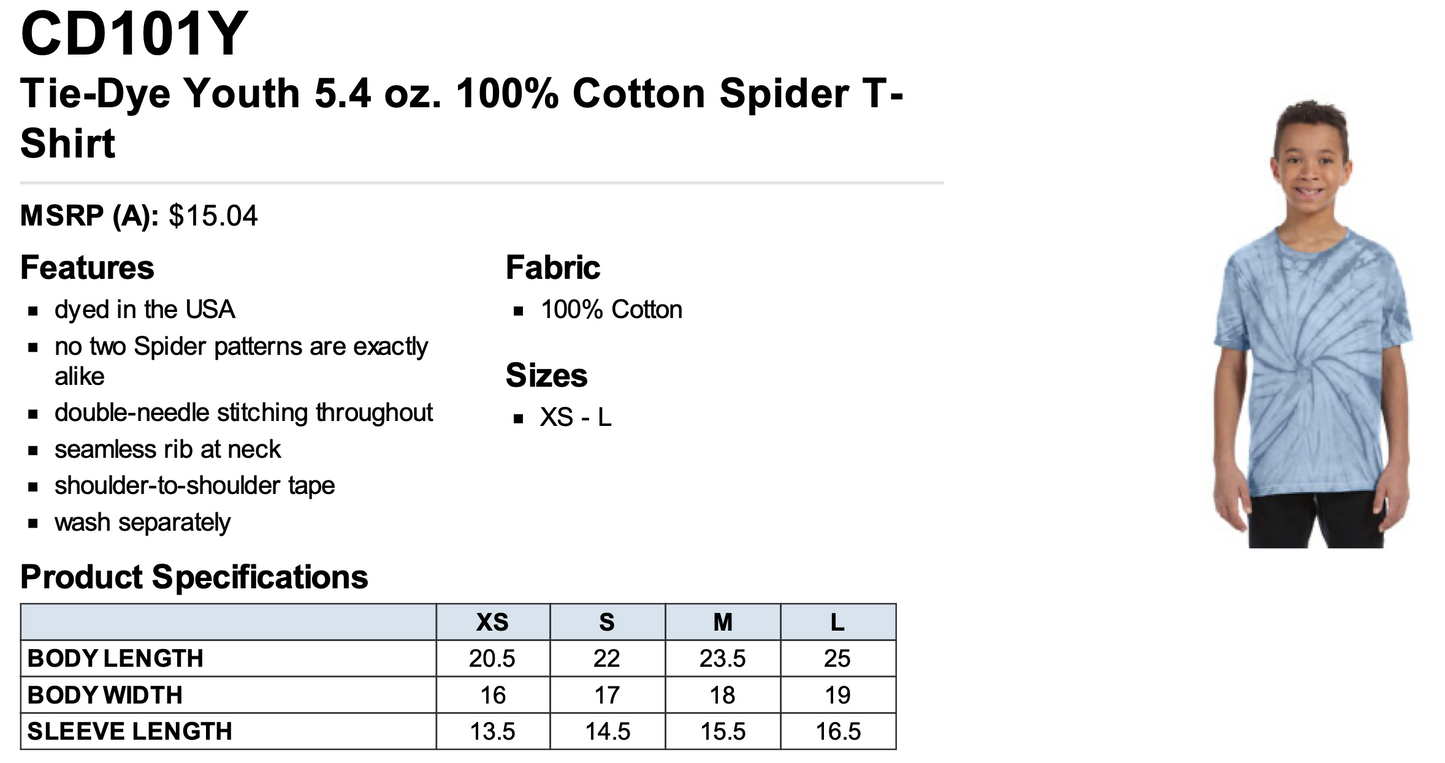Click the "shoulder-to-shoulder tape" feature

point(194,486)
